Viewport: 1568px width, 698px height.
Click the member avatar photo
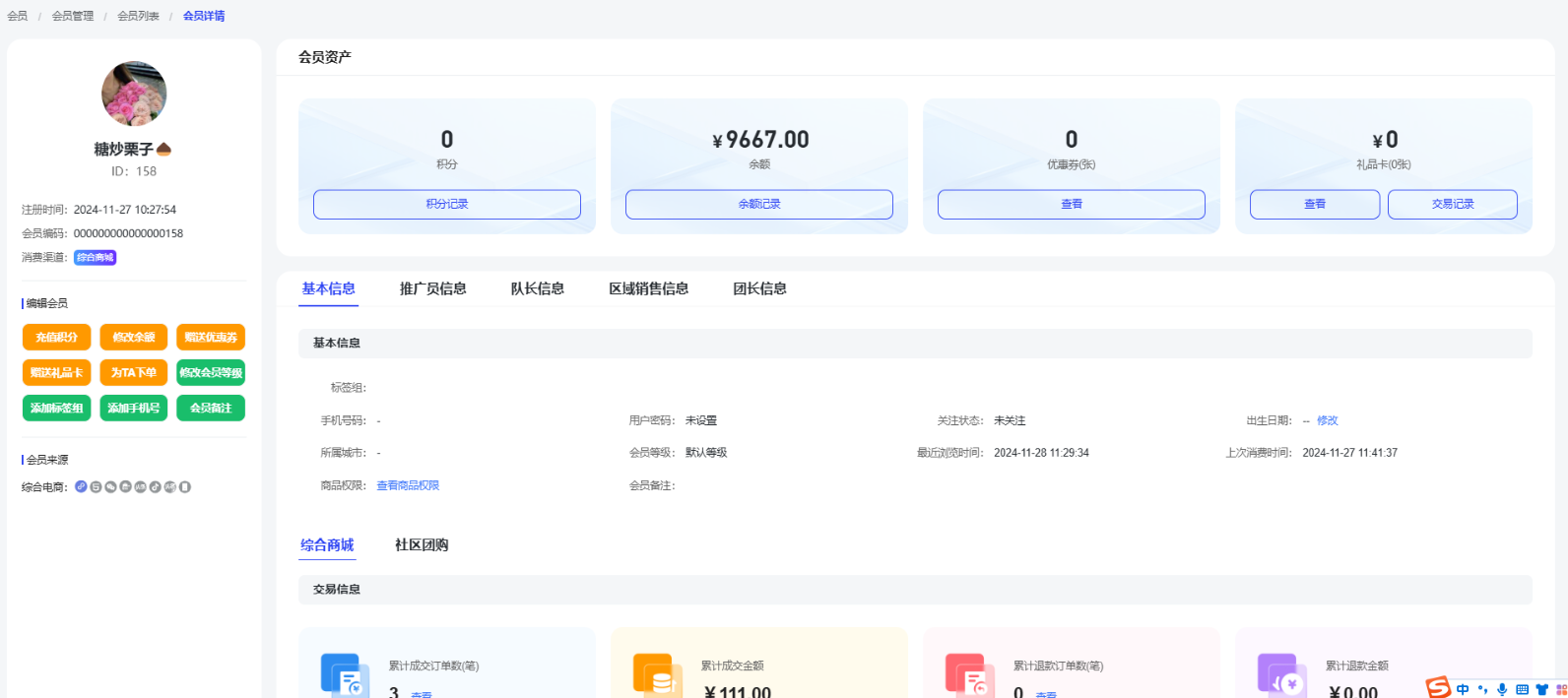(x=134, y=94)
